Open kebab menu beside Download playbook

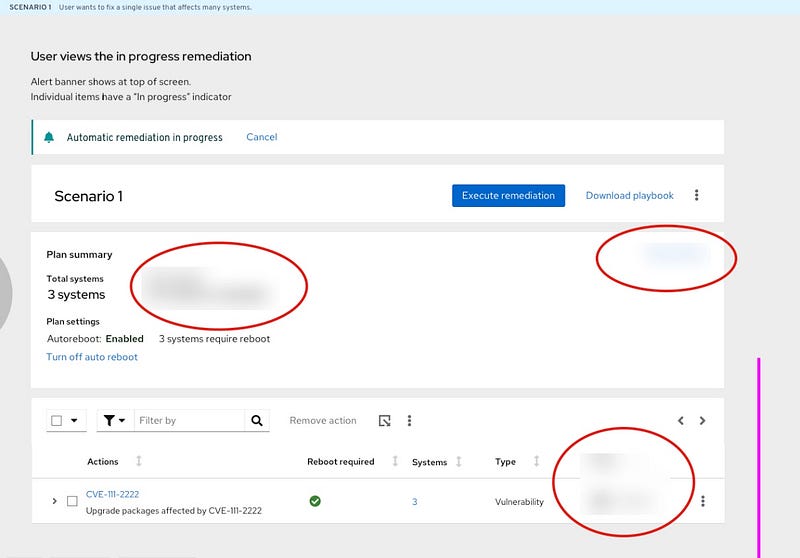click(x=696, y=195)
